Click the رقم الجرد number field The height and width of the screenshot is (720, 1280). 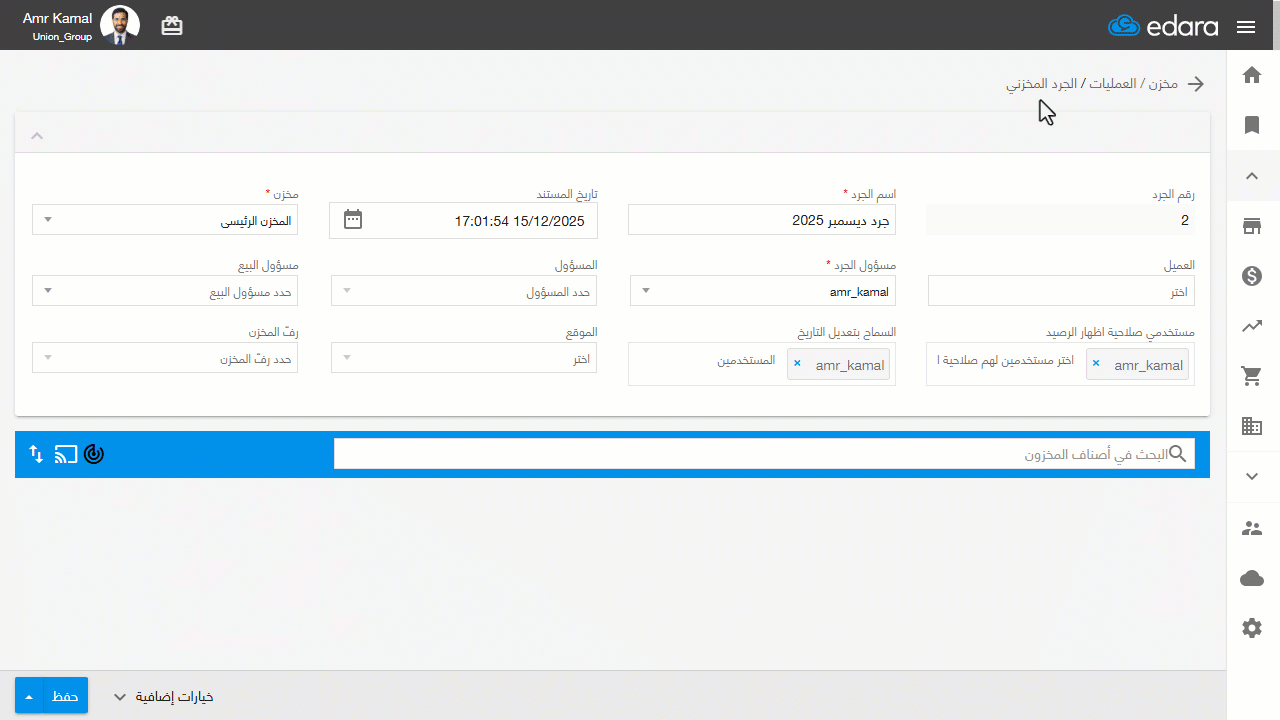1061,220
